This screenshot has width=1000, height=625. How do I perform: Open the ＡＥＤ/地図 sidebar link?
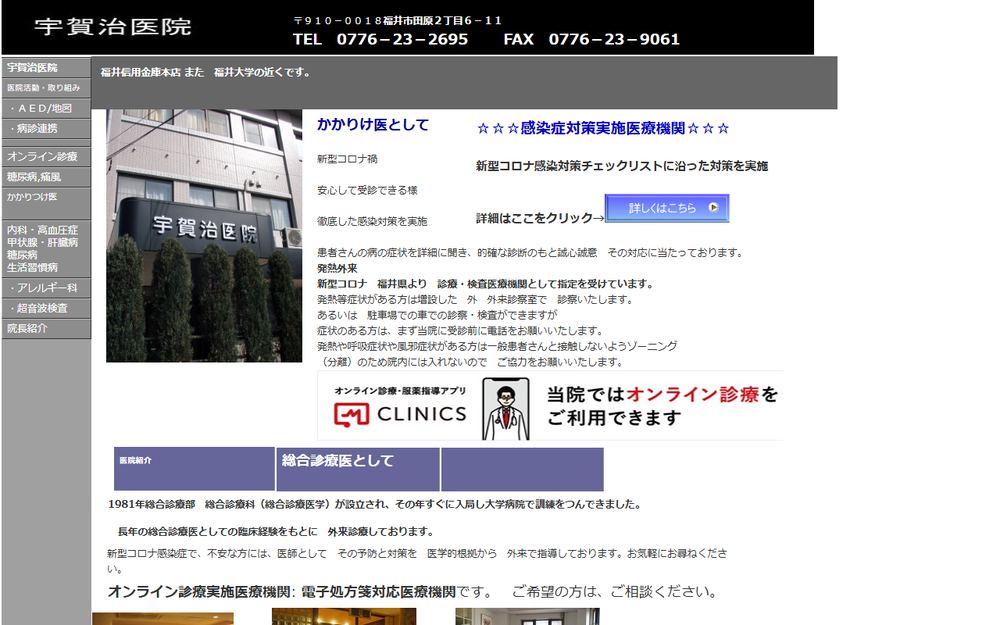point(46,108)
